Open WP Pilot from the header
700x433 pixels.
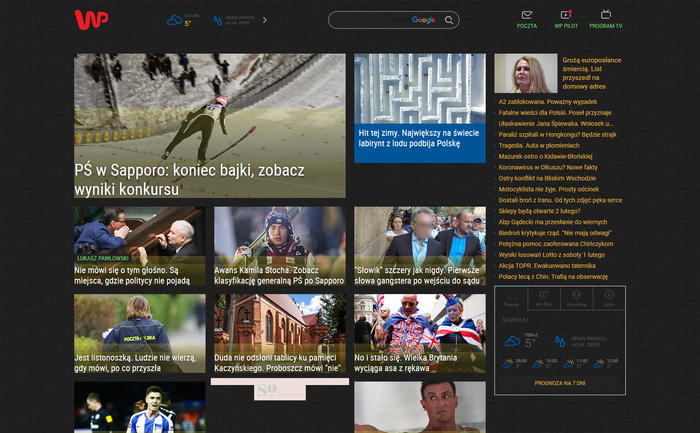point(566,20)
